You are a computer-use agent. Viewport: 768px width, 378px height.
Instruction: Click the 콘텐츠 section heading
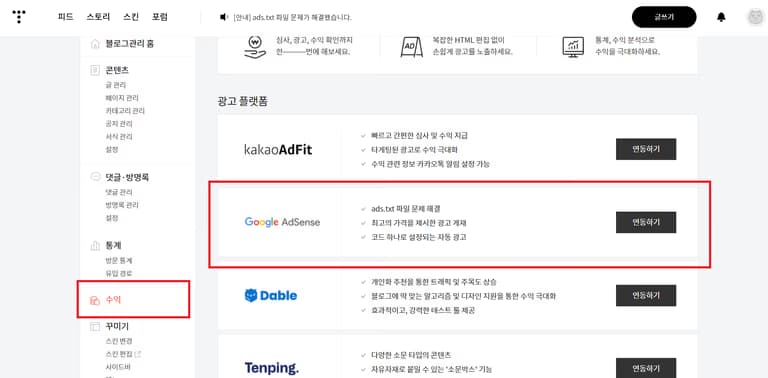click(x=117, y=71)
